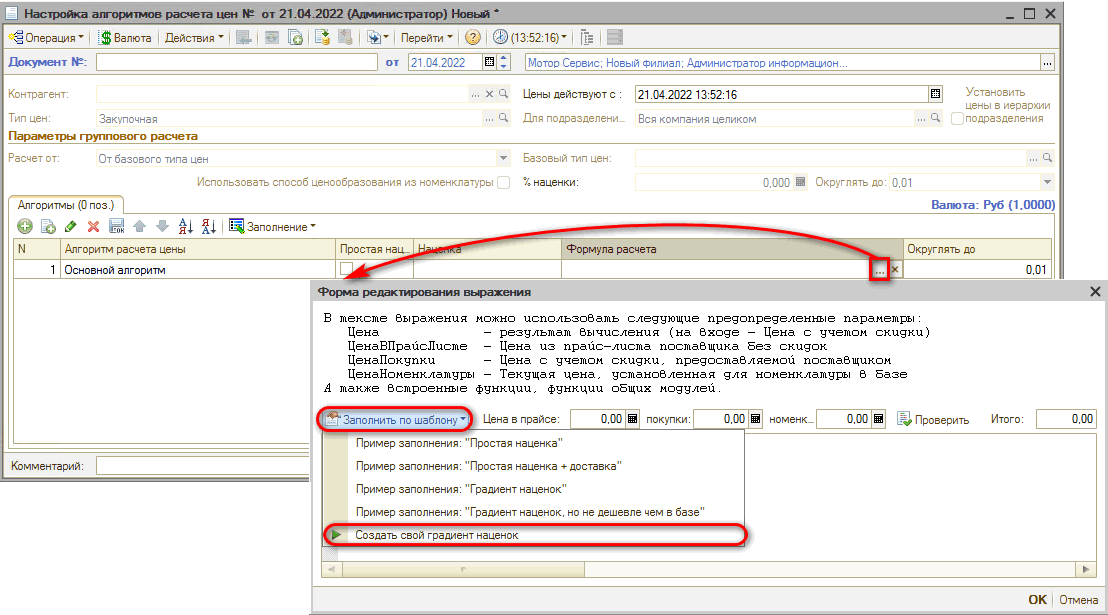
Task: Click the move row down arrow
Action: tap(163, 226)
